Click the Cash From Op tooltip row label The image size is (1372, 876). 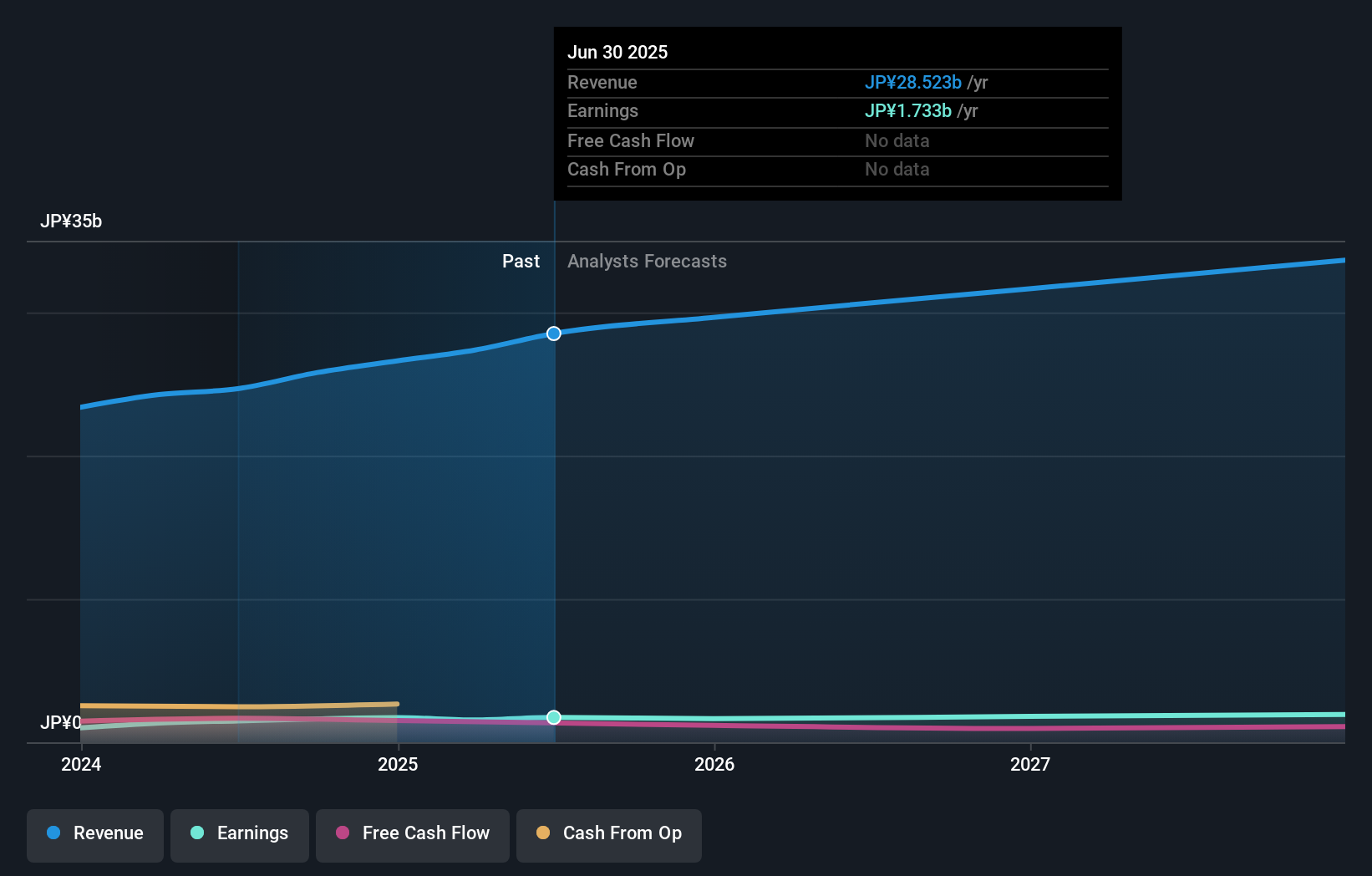627,169
